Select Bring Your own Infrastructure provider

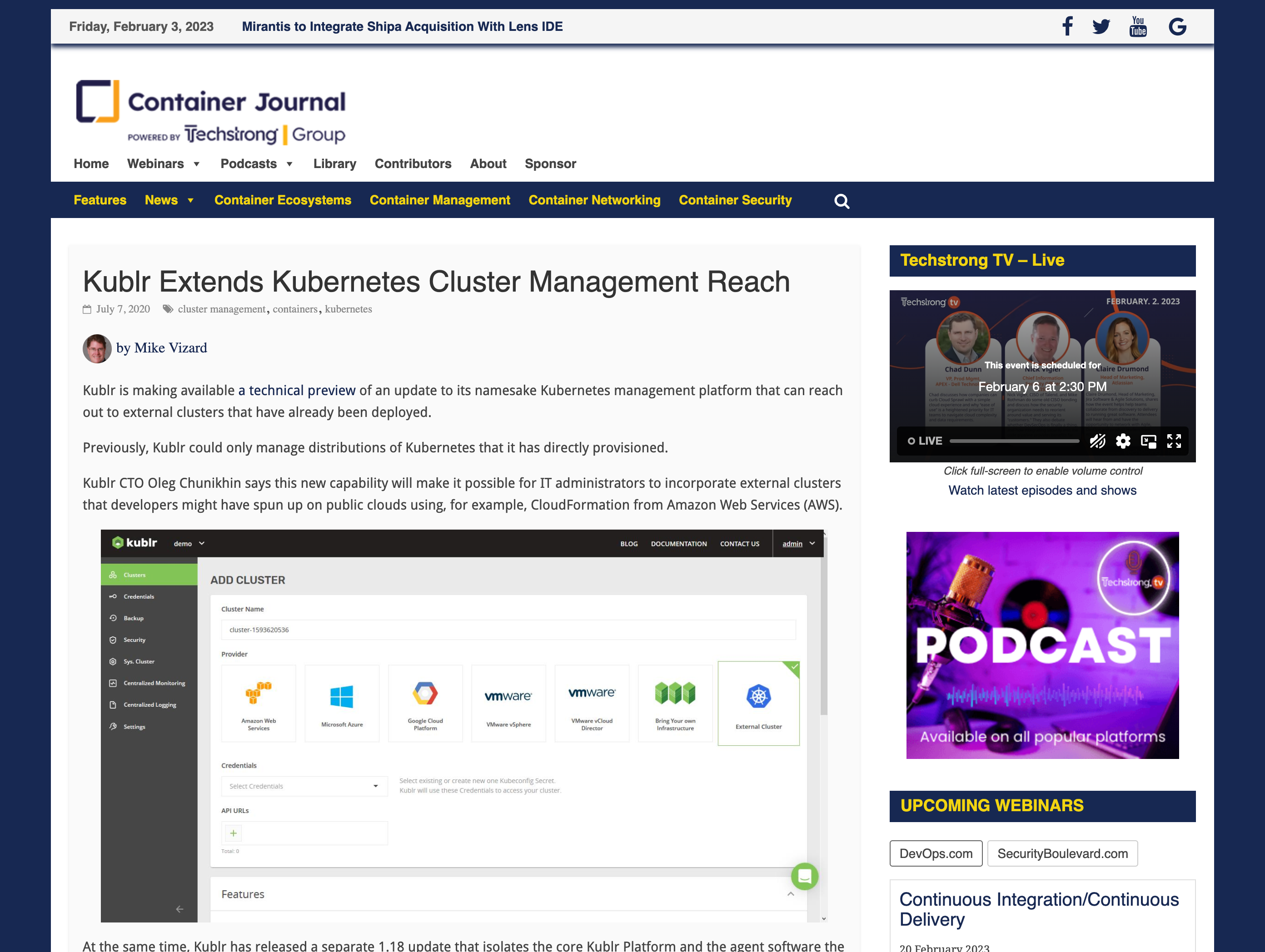[x=675, y=703]
